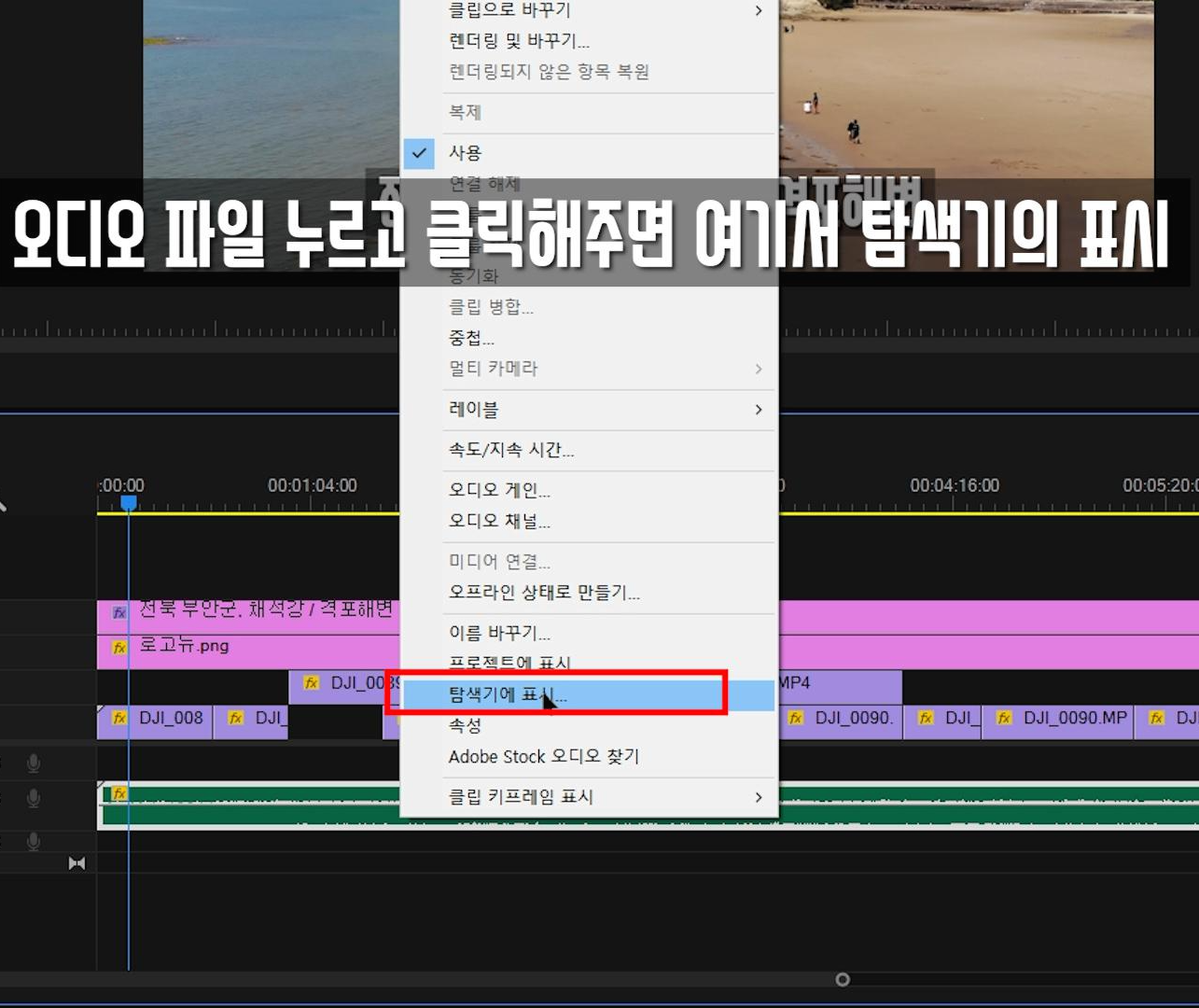Click fx badge on the DJI_0090. clip

796,718
